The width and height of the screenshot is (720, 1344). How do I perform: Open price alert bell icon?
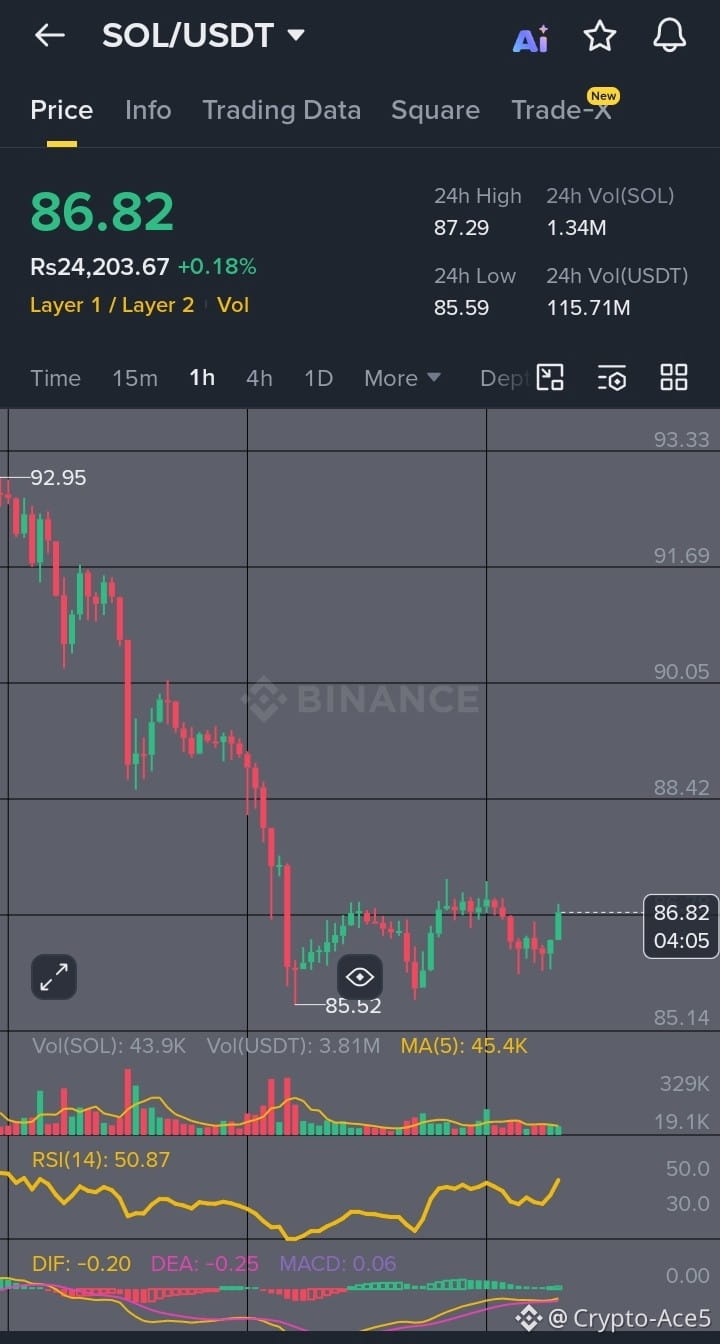coord(670,36)
